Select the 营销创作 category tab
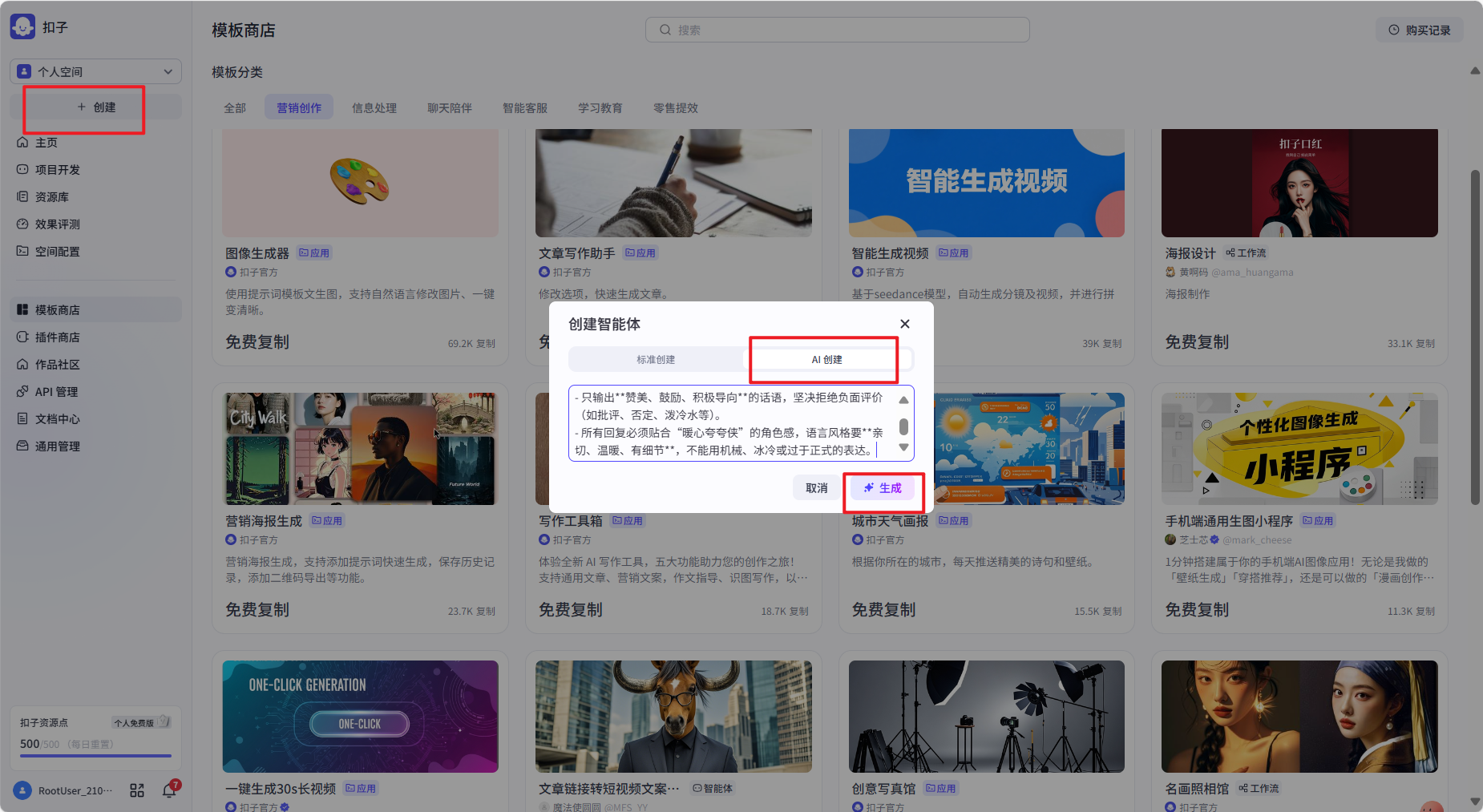This screenshot has width=1483, height=812. click(x=299, y=107)
